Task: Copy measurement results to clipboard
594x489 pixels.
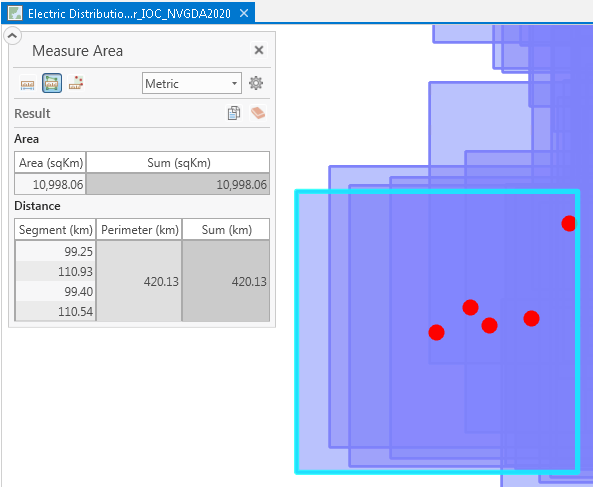Action: [x=234, y=113]
